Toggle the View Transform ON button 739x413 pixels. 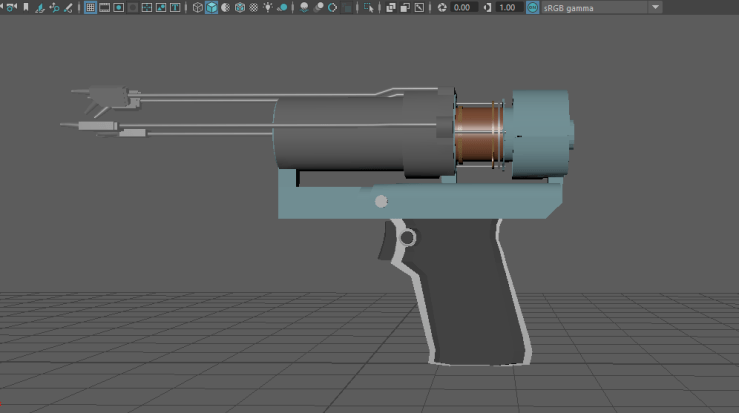point(533,8)
